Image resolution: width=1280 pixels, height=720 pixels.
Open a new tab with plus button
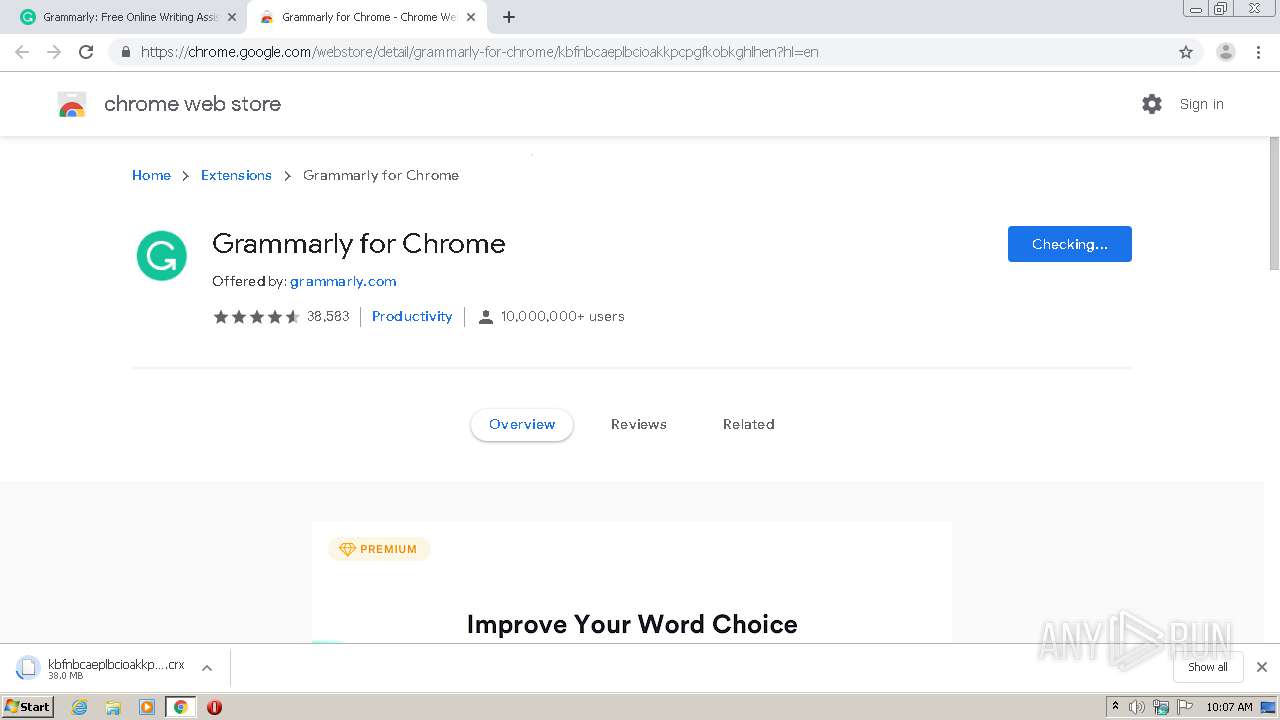(509, 17)
